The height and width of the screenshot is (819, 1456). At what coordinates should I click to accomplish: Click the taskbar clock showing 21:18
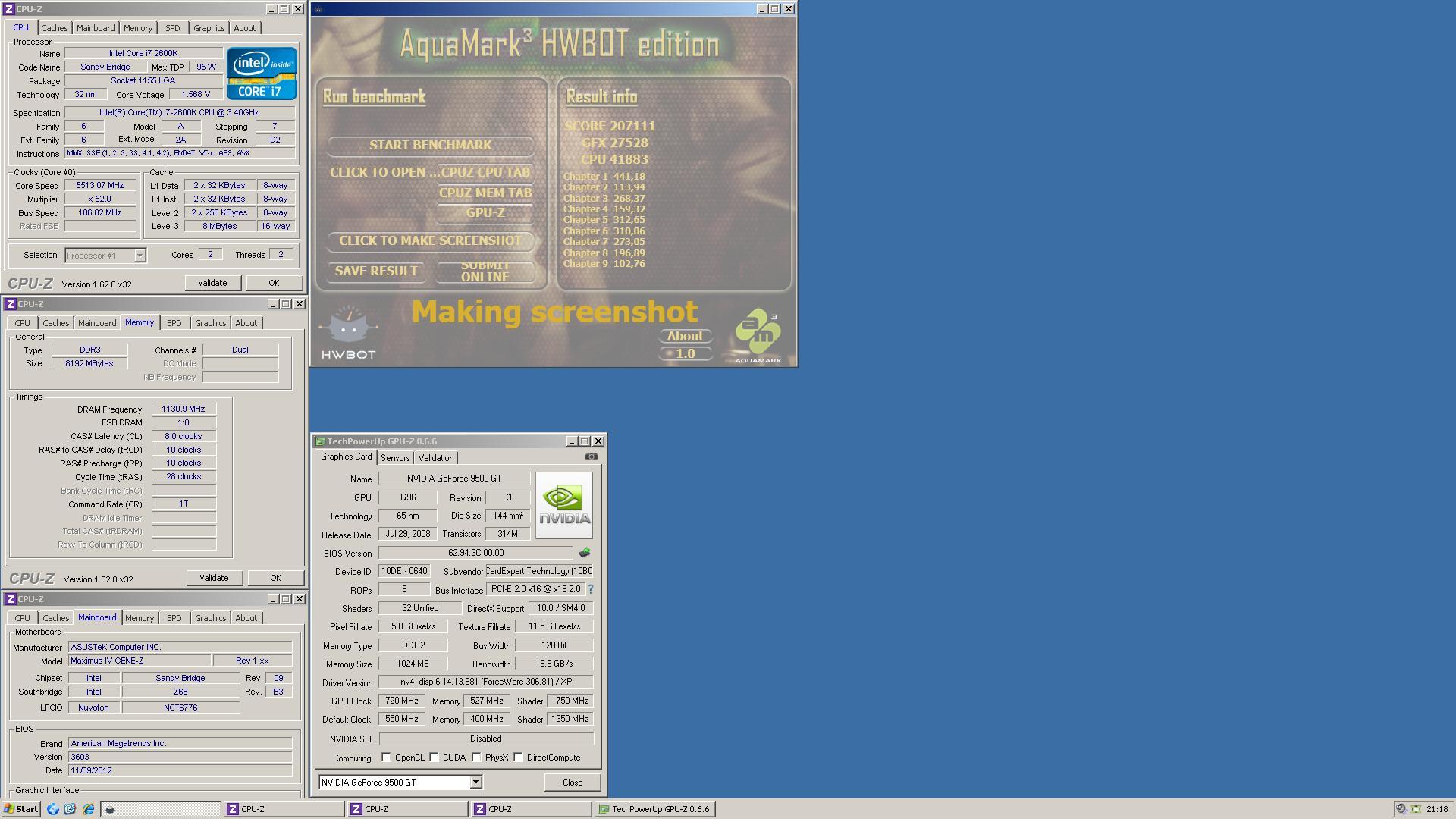coord(1437,809)
